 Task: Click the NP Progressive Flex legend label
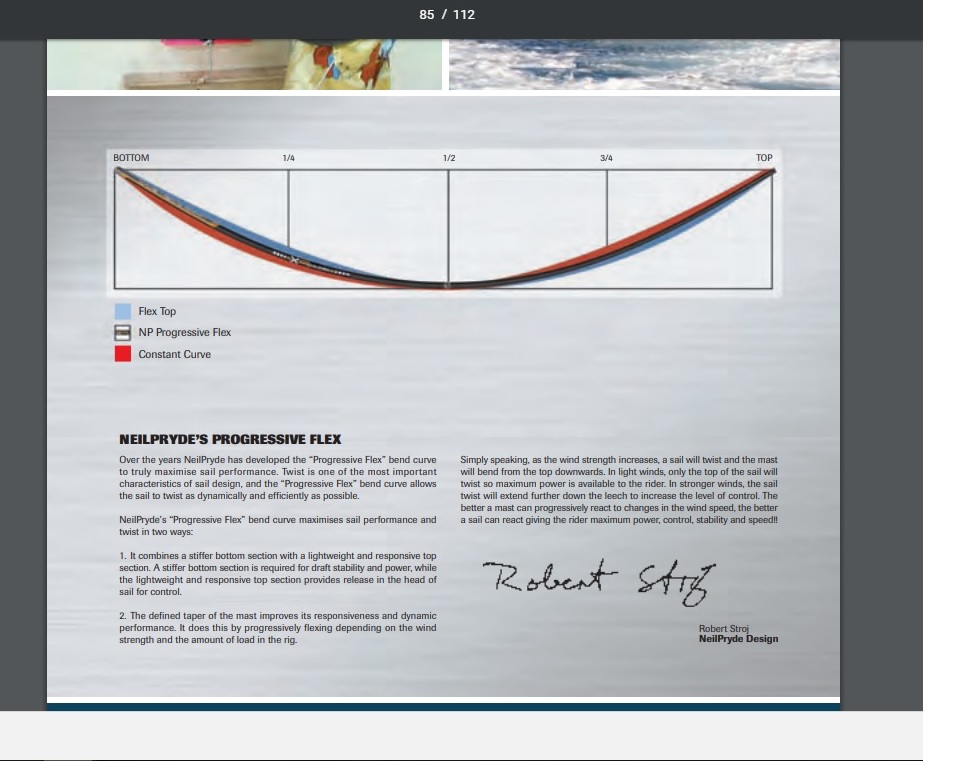pos(184,333)
